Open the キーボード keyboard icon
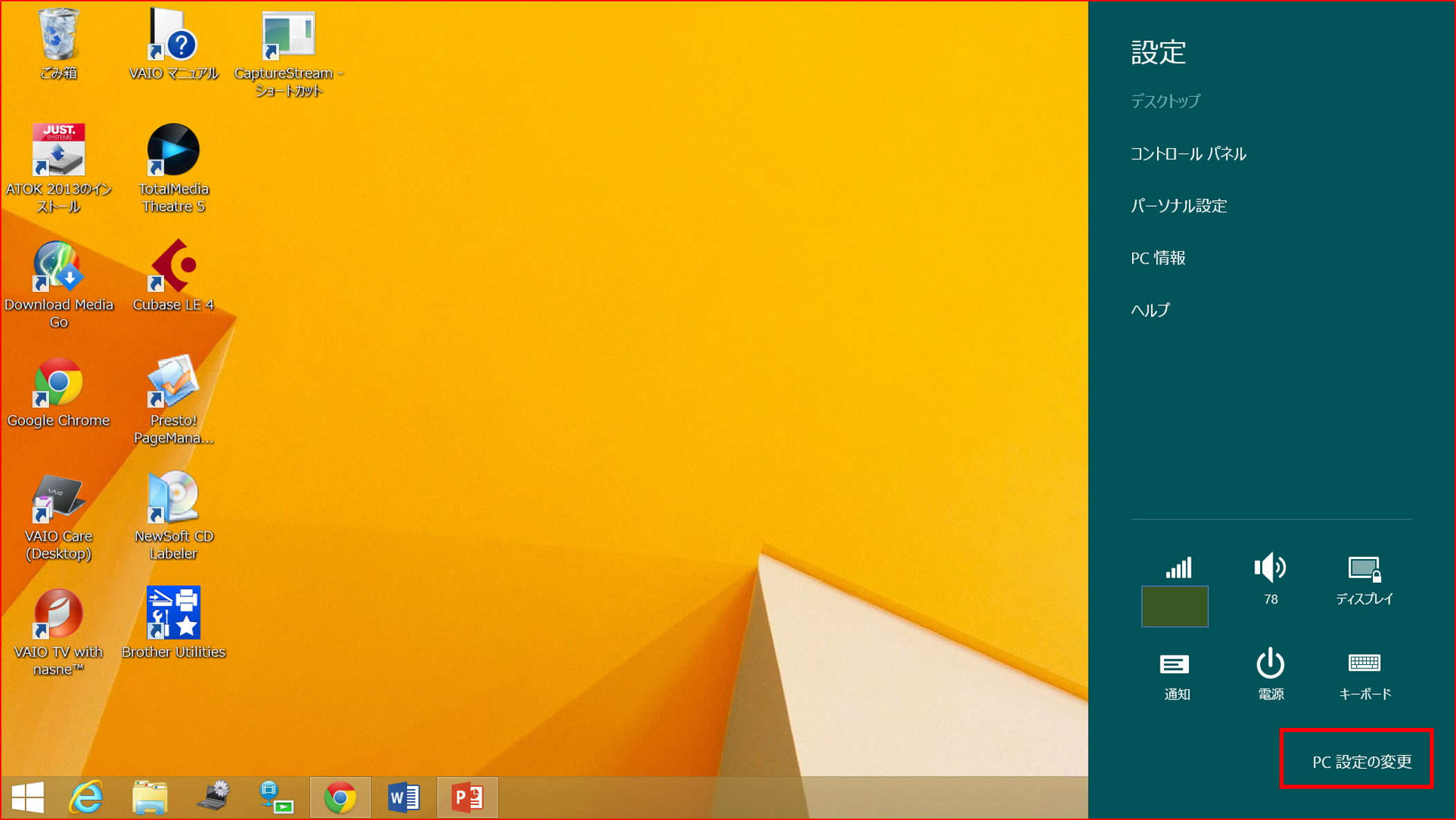 point(1365,675)
